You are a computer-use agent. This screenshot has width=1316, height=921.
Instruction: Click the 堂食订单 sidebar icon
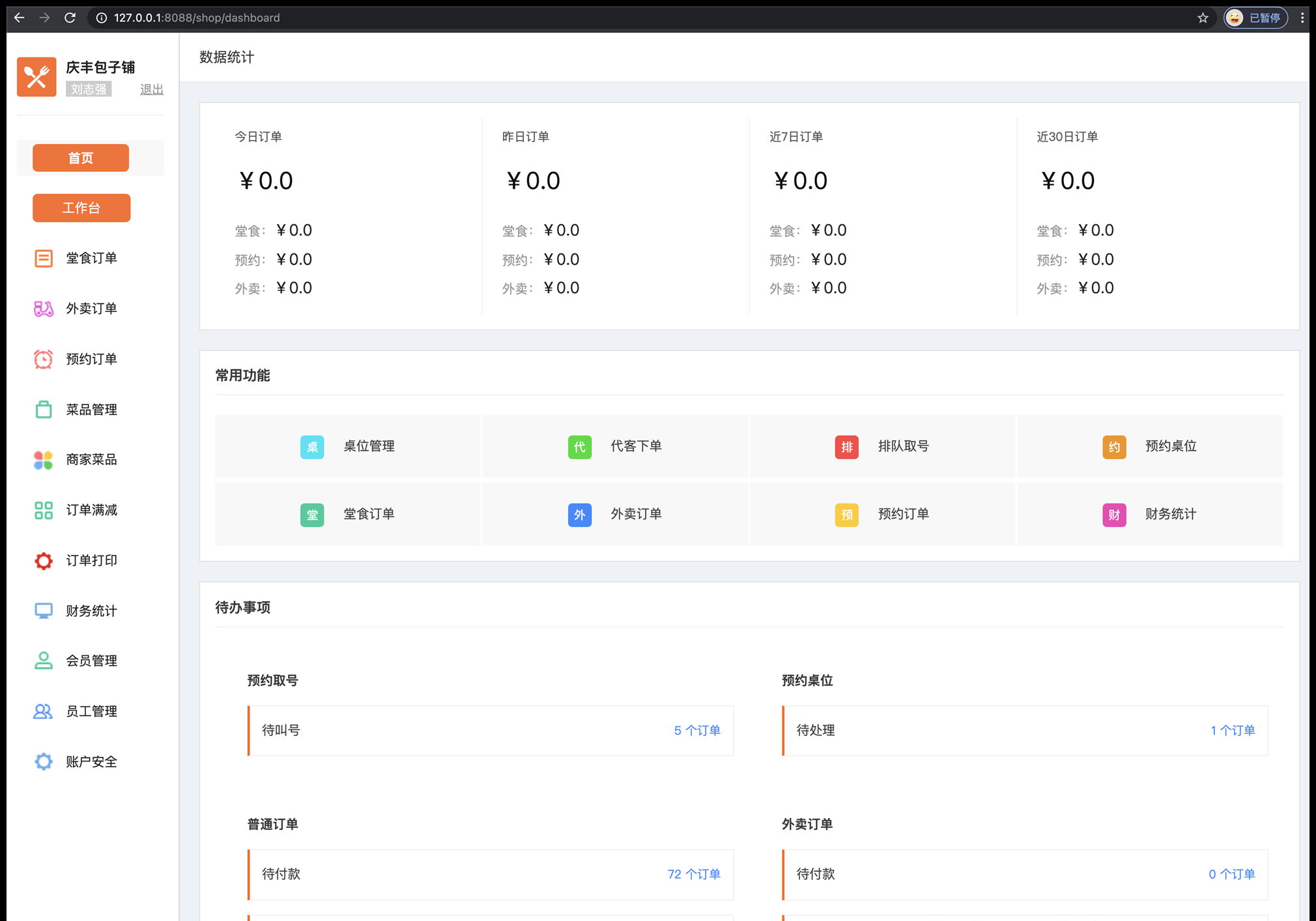coord(43,259)
